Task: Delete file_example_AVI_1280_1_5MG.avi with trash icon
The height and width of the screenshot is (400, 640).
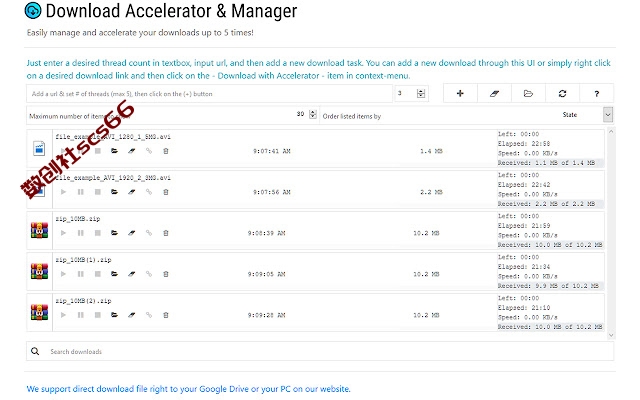Action: pyautogui.click(x=166, y=151)
